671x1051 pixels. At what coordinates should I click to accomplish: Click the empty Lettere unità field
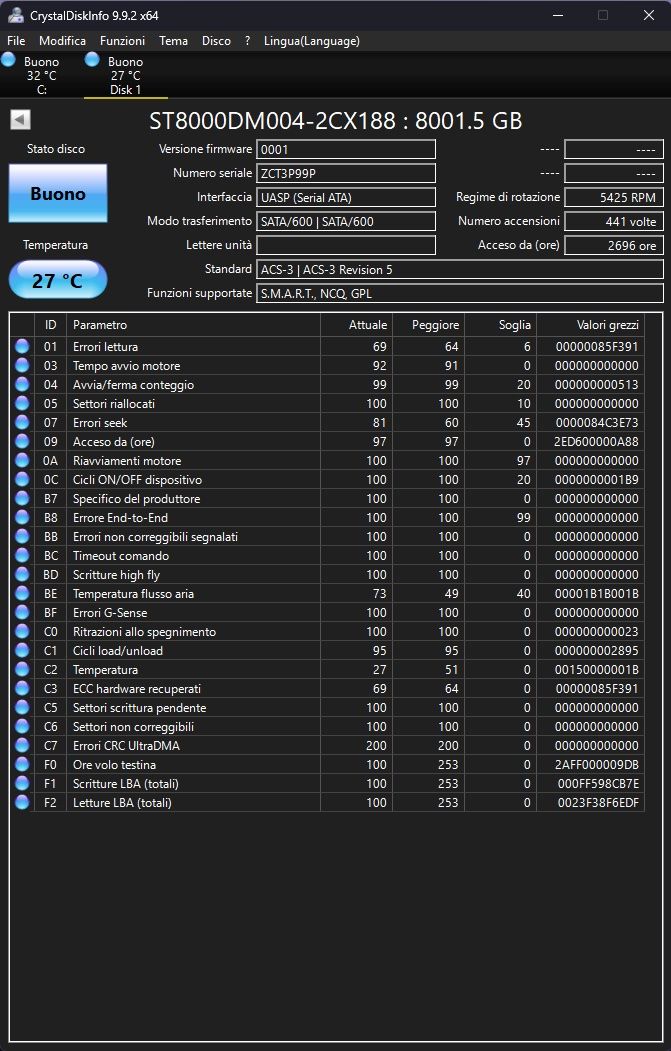346,245
